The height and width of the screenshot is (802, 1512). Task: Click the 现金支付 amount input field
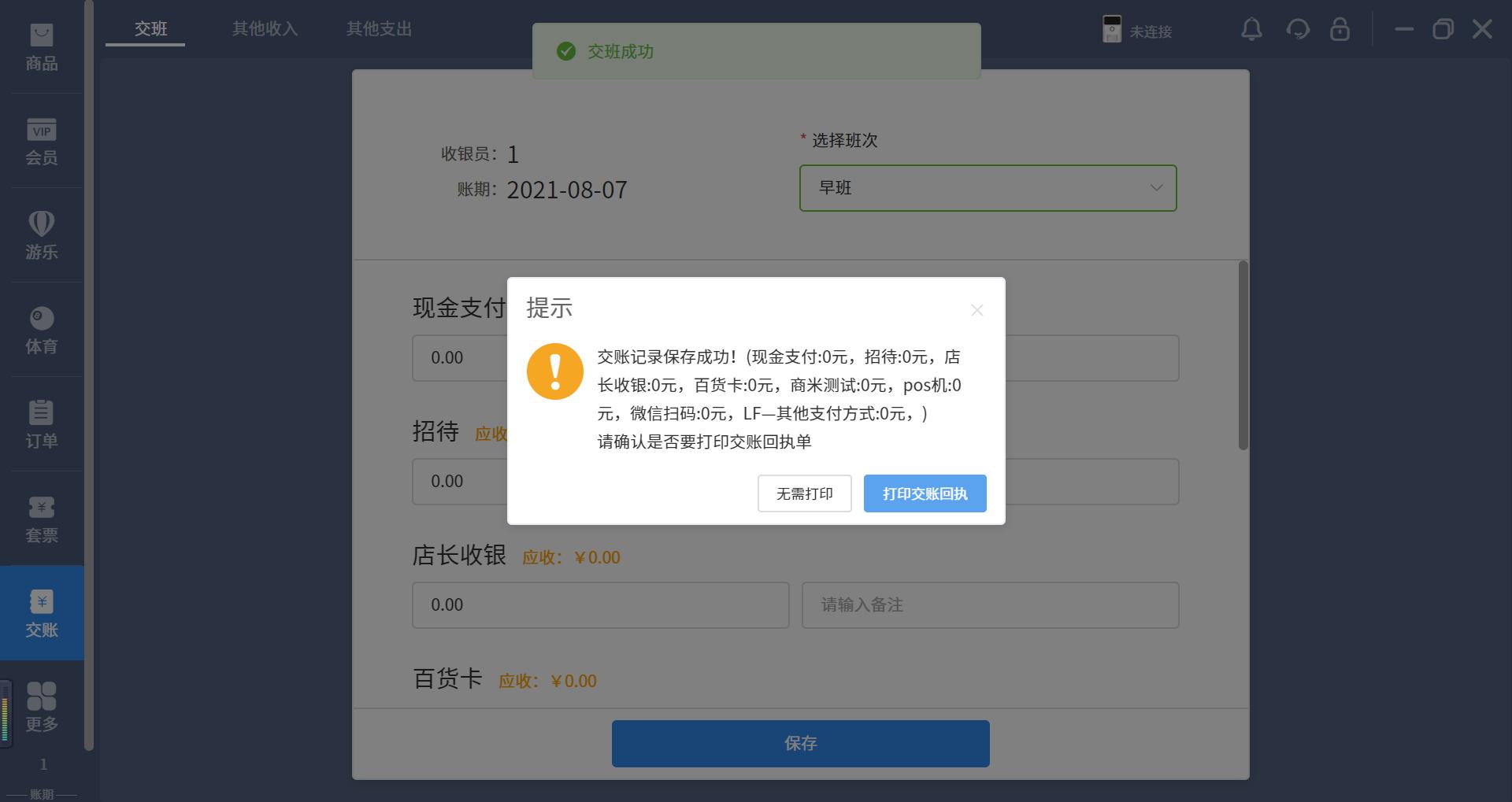click(460, 358)
